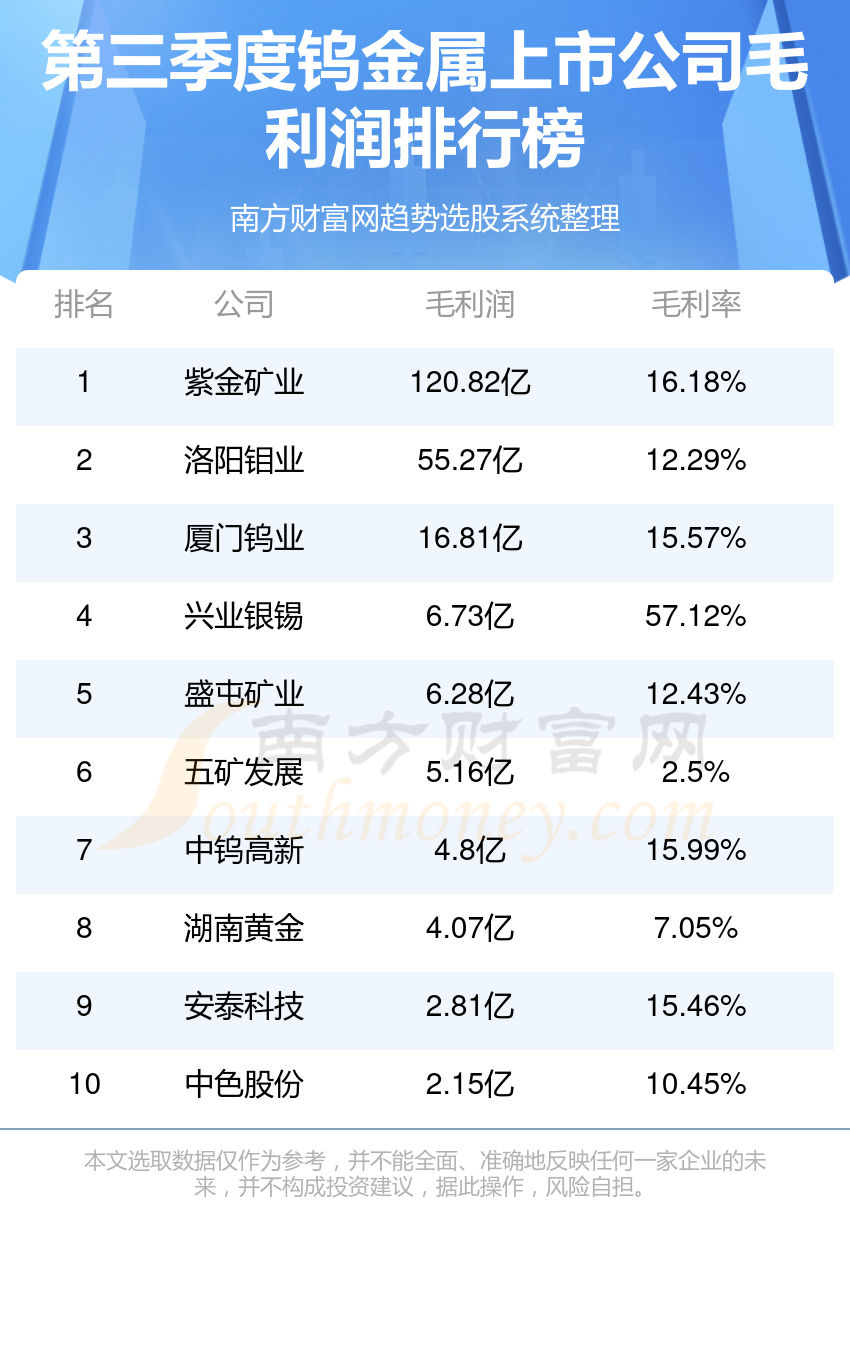Click the disclaimer text at the bottom
The height and width of the screenshot is (1350, 850).
pyautogui.click(x=425, y=1174)
